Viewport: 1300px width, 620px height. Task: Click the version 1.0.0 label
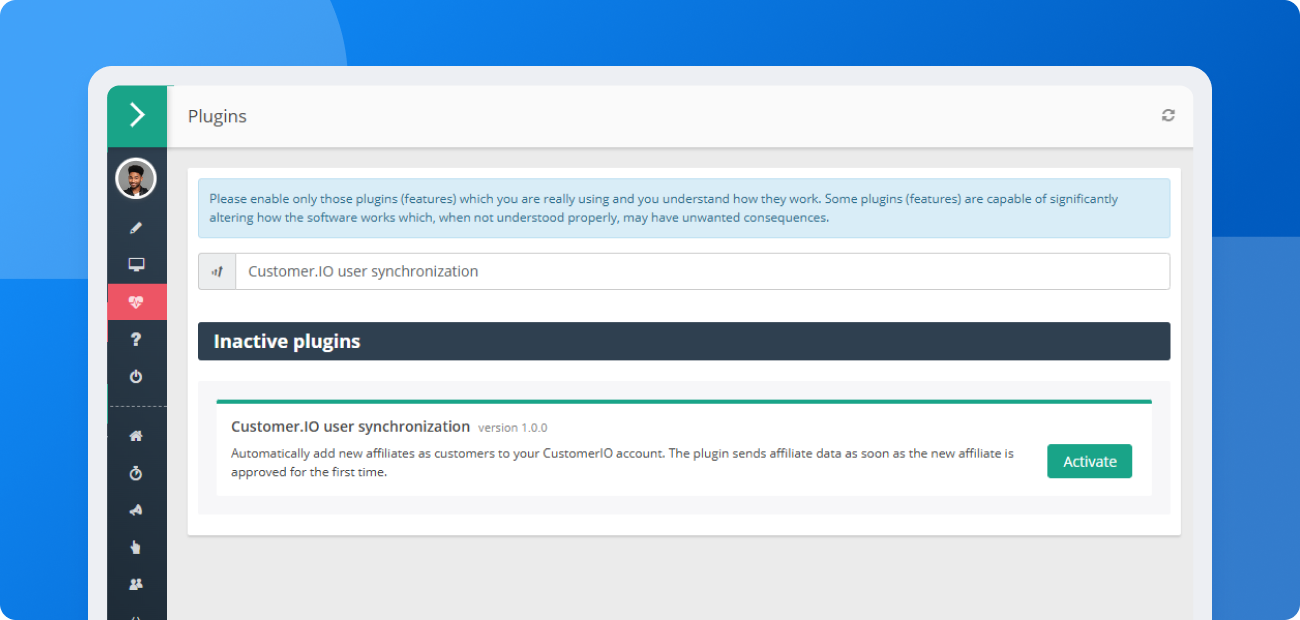512,427
